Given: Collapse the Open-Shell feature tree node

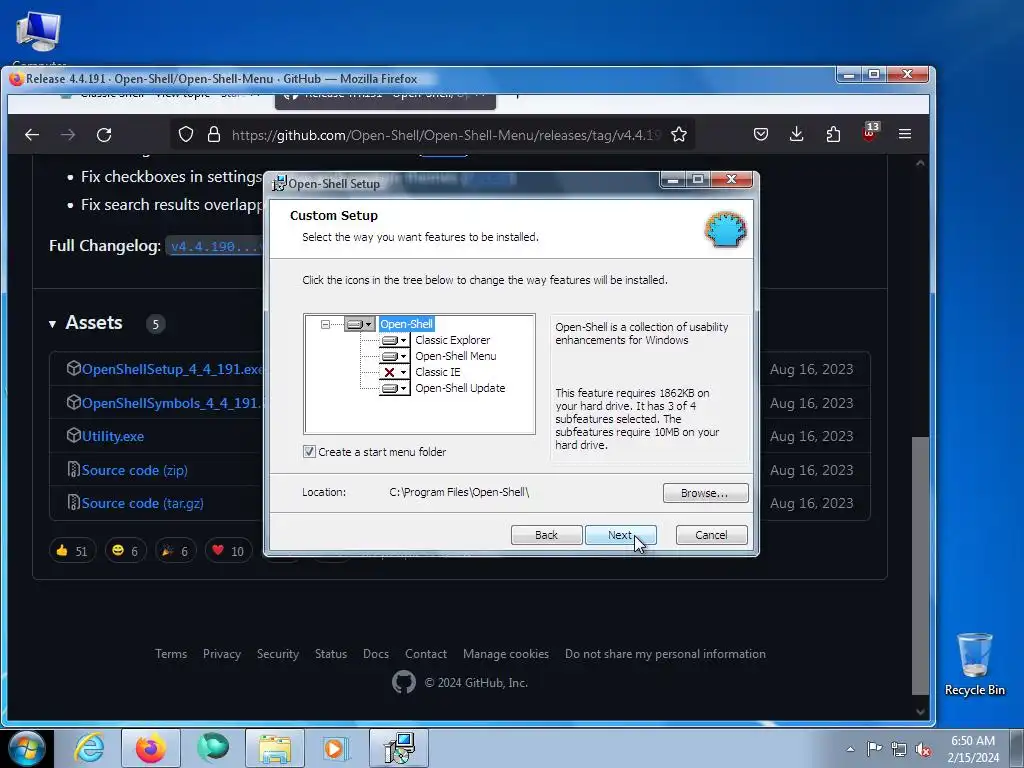Looking at the screenshot, I should coord(325,324).
